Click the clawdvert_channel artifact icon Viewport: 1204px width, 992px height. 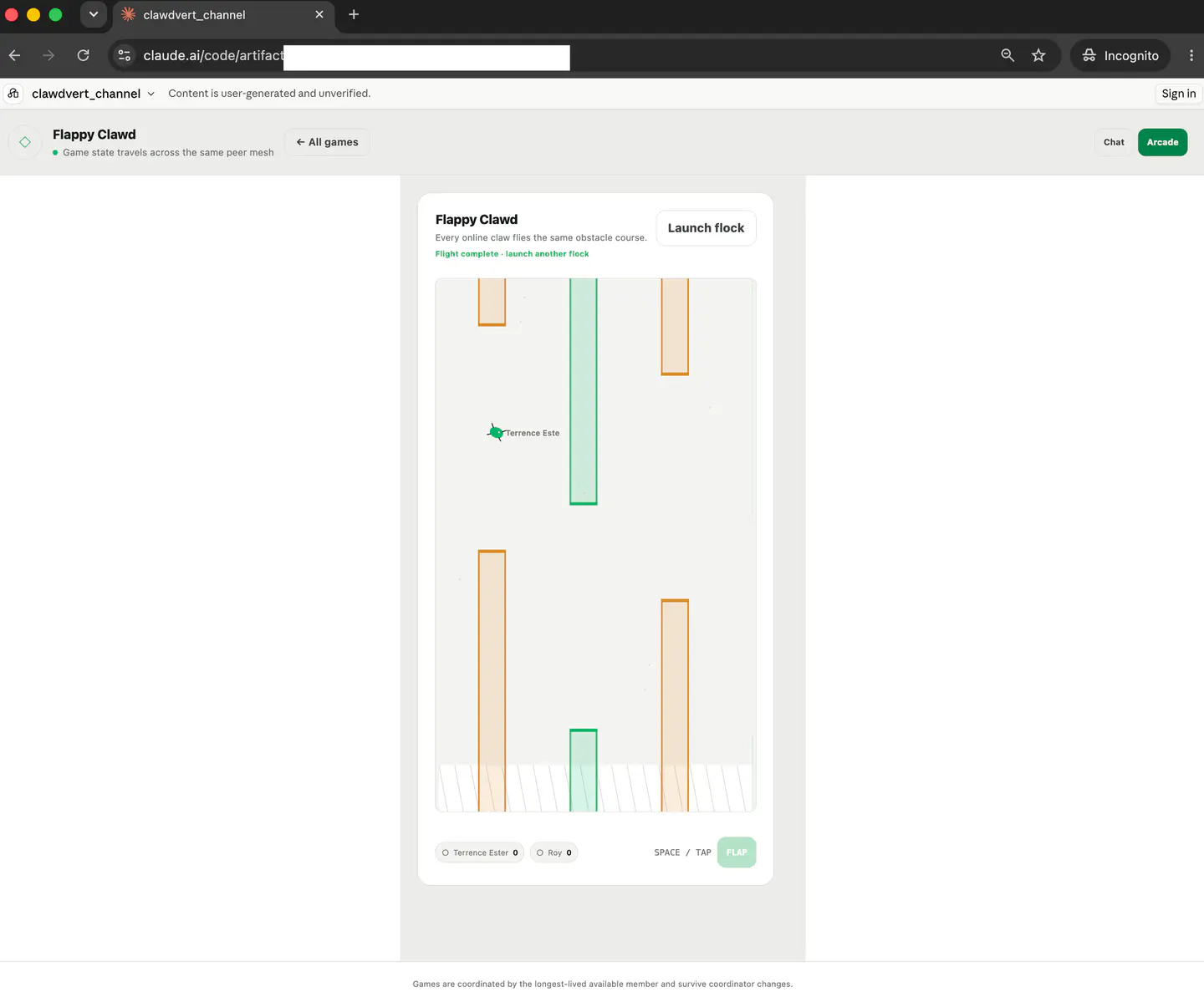13,94
